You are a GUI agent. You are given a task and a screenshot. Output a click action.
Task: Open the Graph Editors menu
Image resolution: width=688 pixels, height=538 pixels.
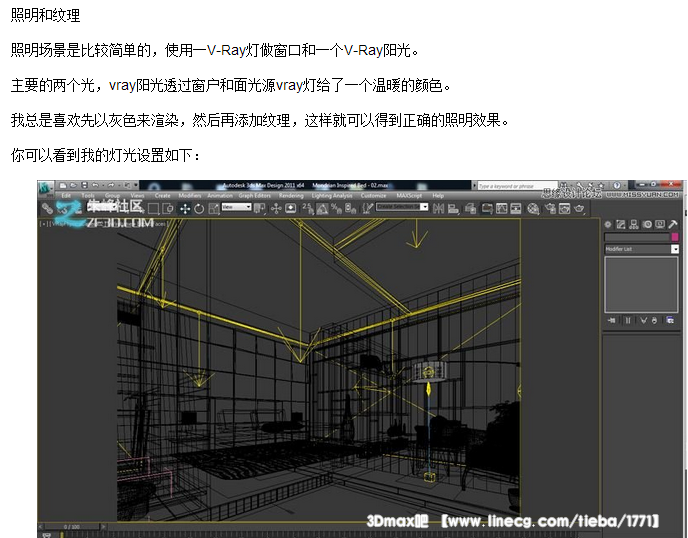254,196
